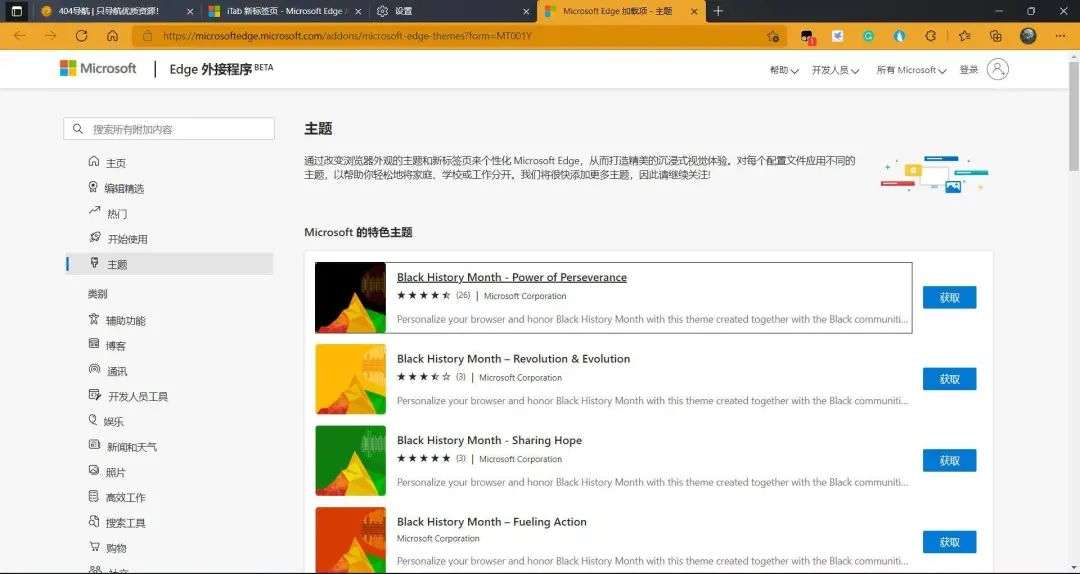
Task: Click the browser back arrow
Action: 19,36
